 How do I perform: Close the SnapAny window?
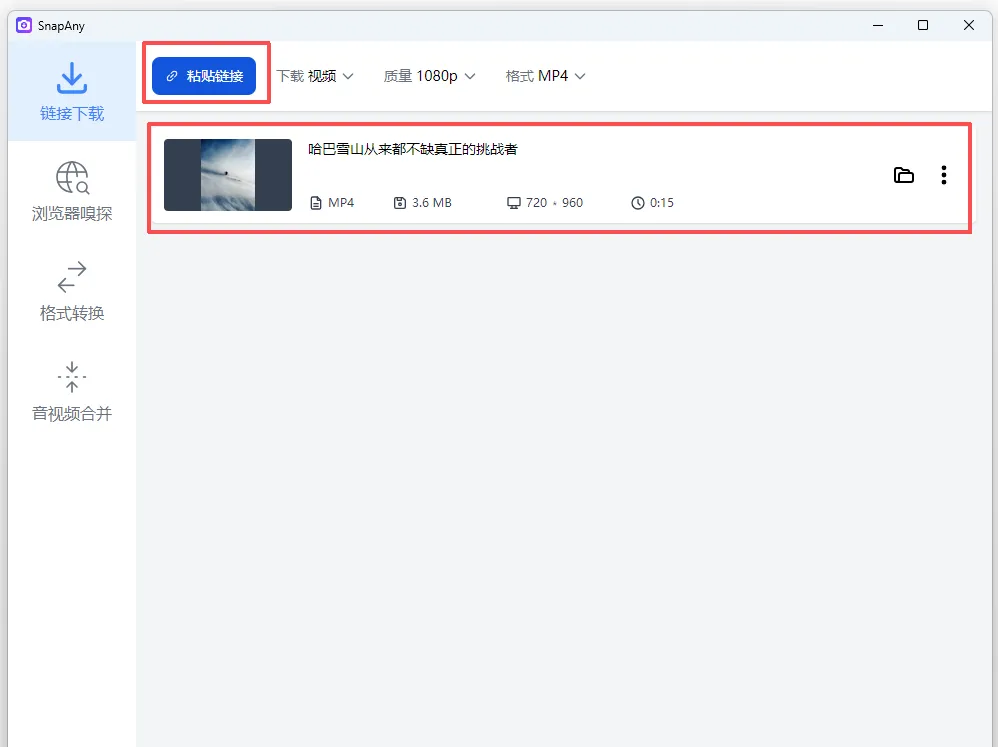coord(969,25)
